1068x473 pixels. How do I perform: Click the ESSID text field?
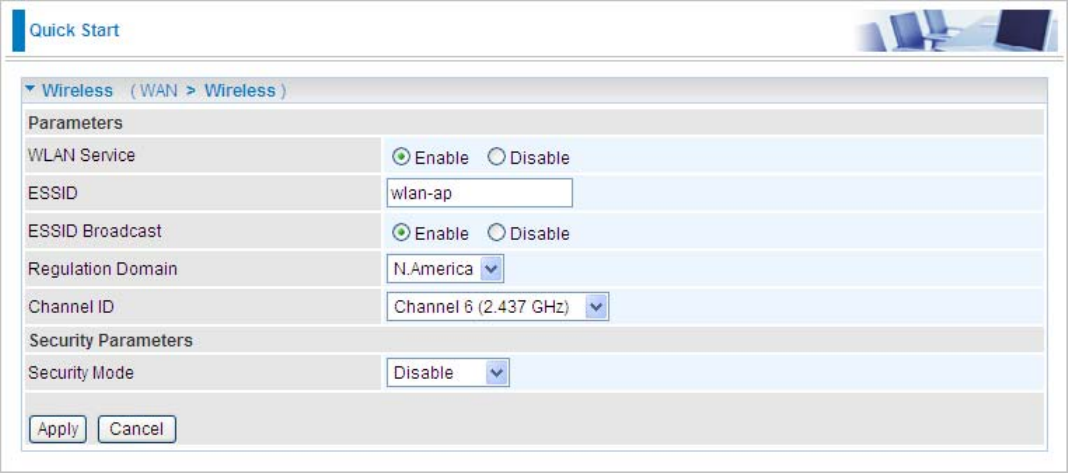click(x=480, y=193)
